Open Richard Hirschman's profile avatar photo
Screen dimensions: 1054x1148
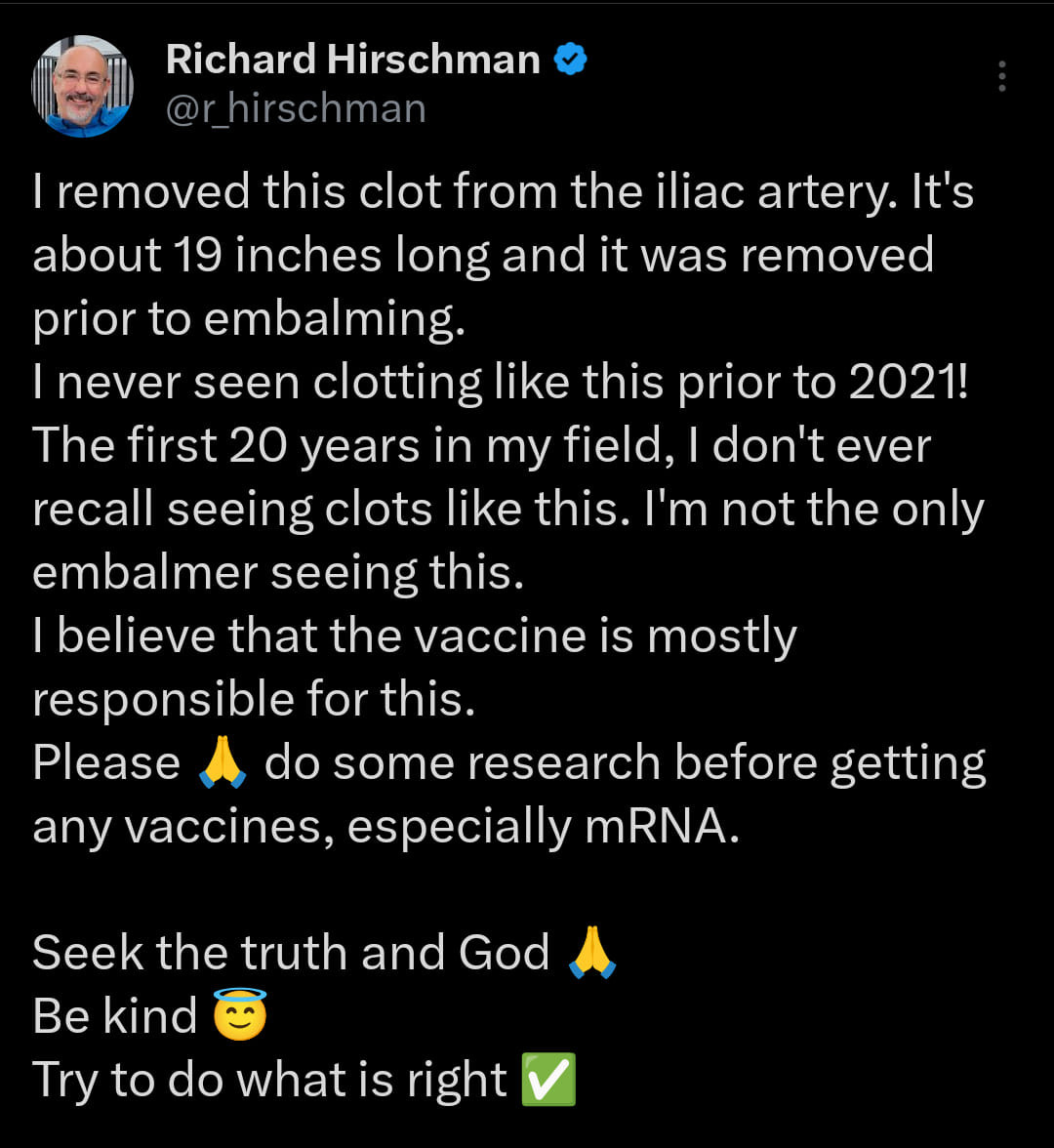point(82,86)
